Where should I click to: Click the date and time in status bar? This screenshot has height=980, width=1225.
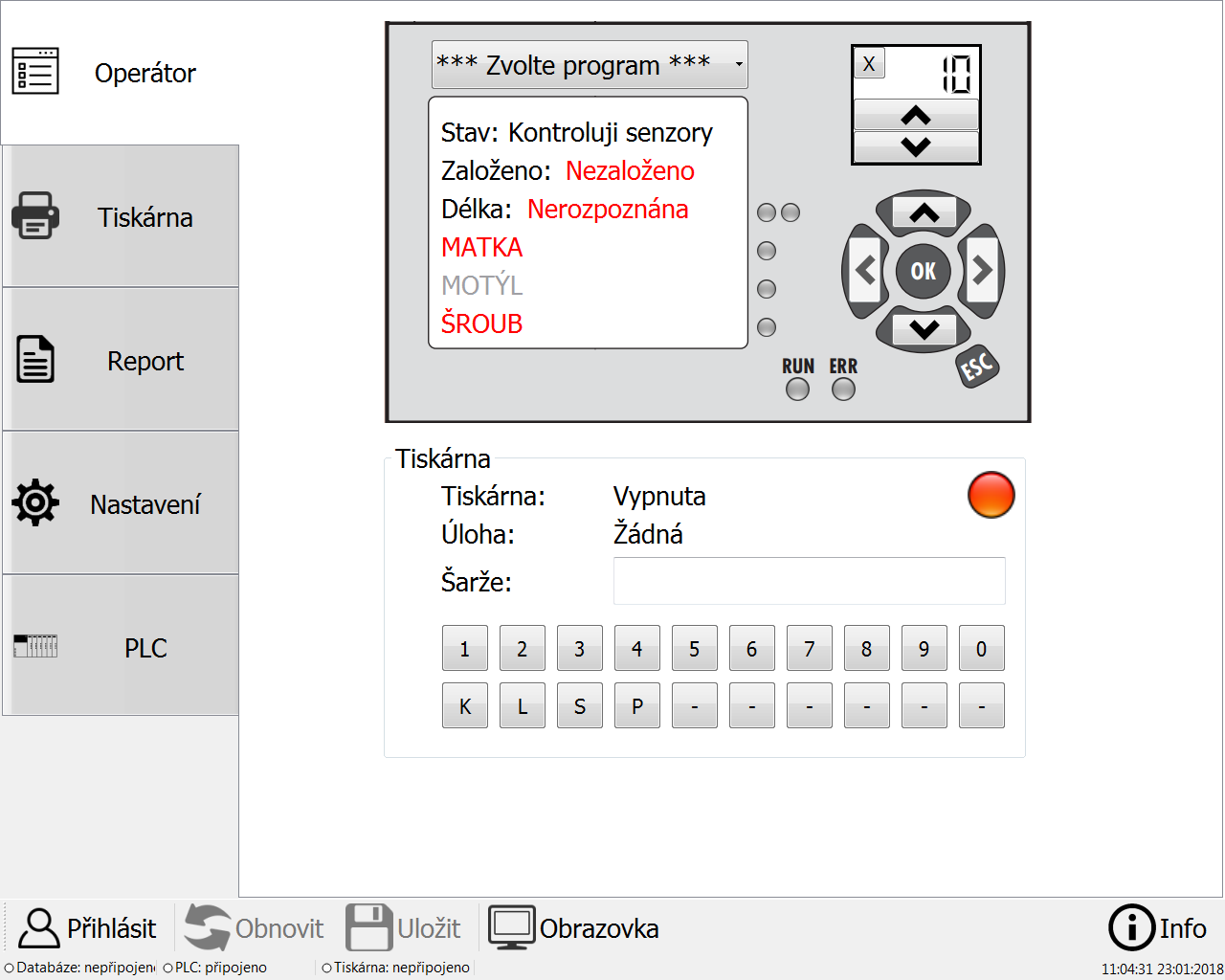point(1162,969)
